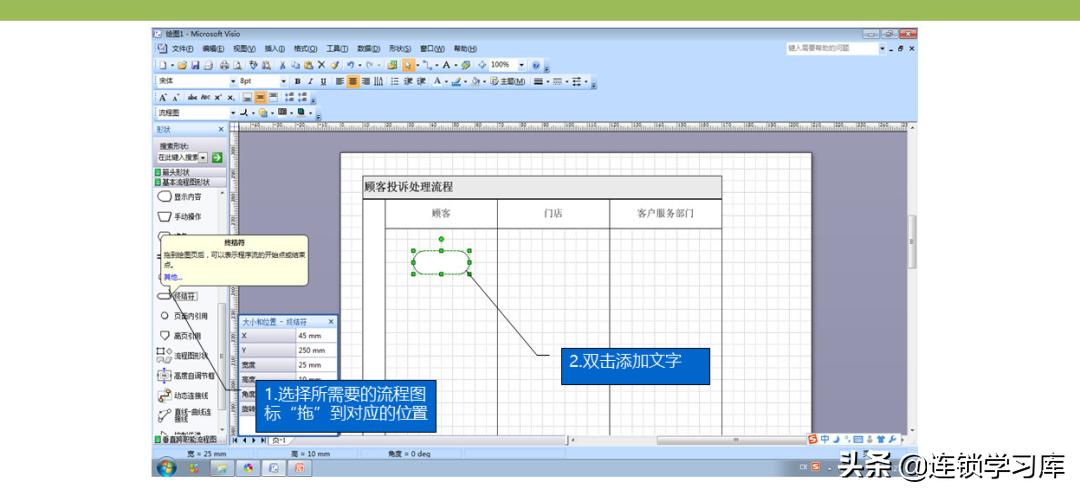Click the 其他... link in tooltip
The width and height of the screenshot is (1080, 495).
(x=173, y=277)
